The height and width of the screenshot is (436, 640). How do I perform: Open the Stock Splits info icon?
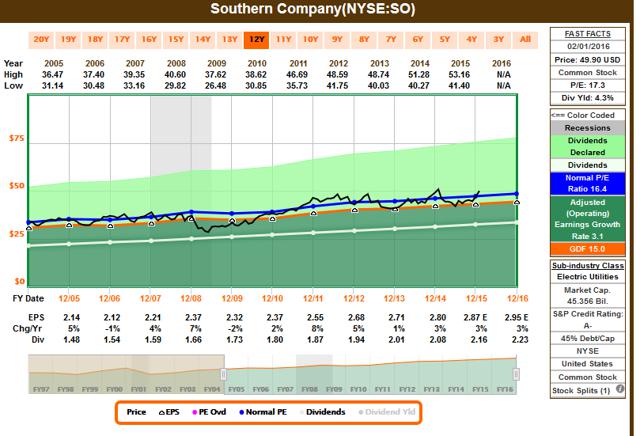620,389
